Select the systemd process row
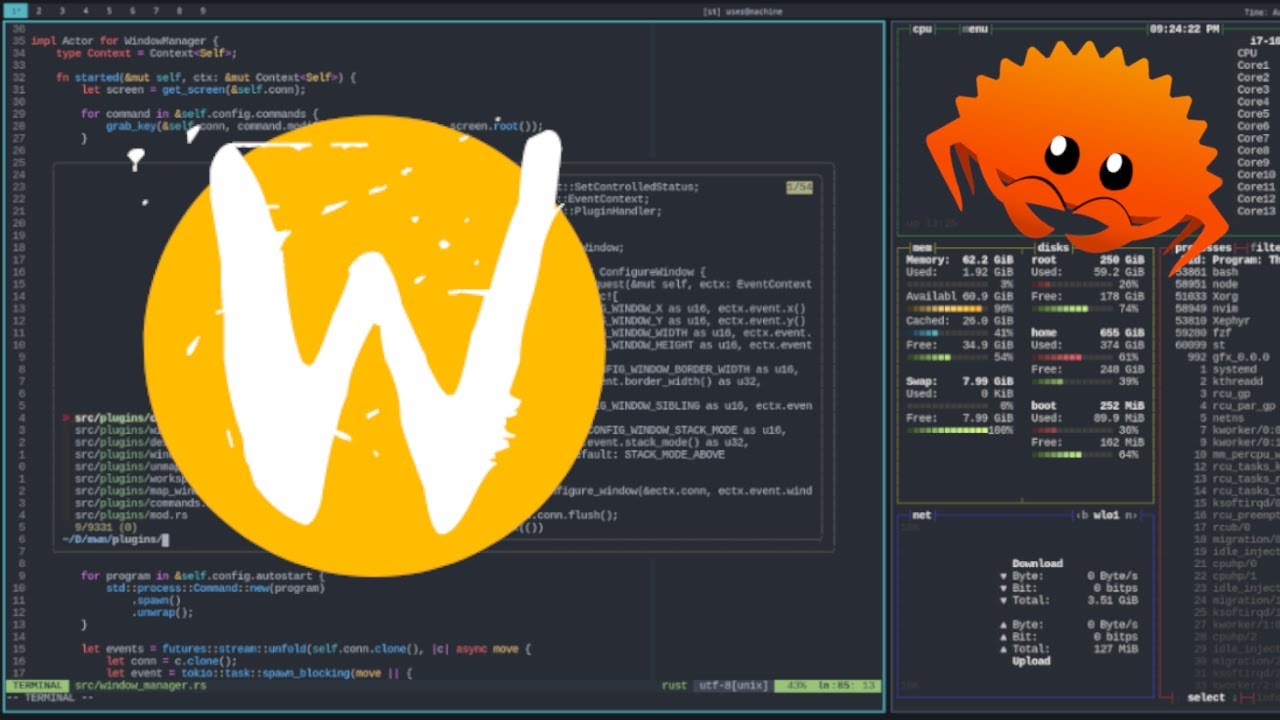The image size is (1280, 720). click(1227, 369)
